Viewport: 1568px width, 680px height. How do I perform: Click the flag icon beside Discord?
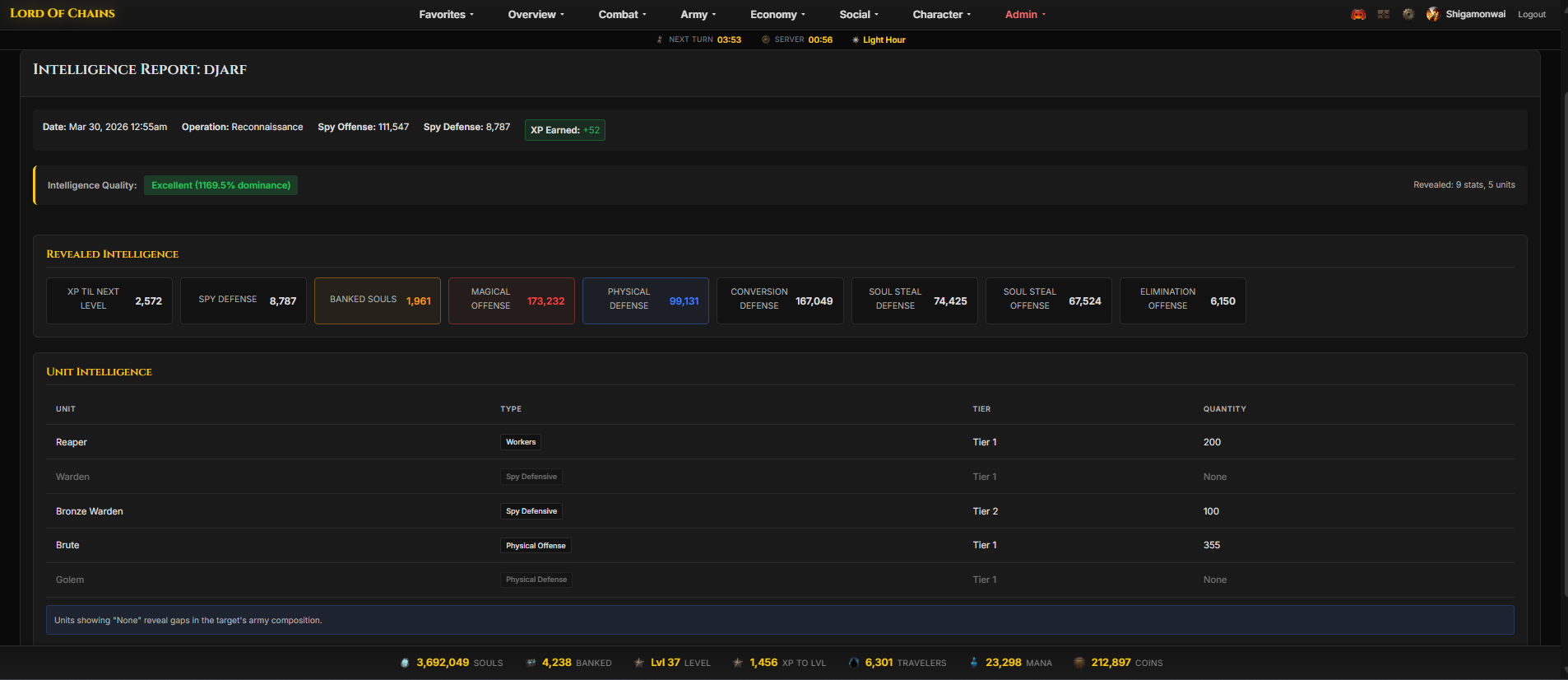pos(1384,15)
